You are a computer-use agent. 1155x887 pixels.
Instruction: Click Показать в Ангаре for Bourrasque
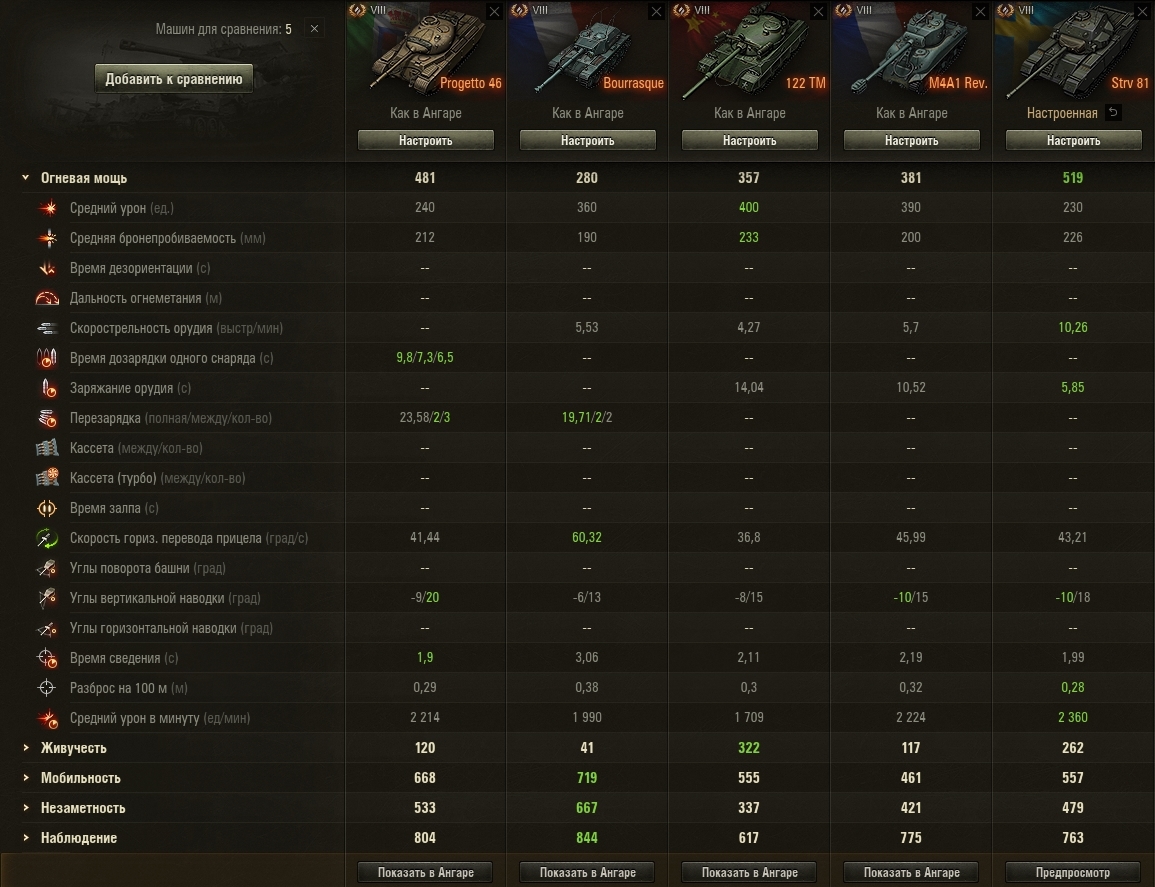pyautogui.click(x=588, y=872)
